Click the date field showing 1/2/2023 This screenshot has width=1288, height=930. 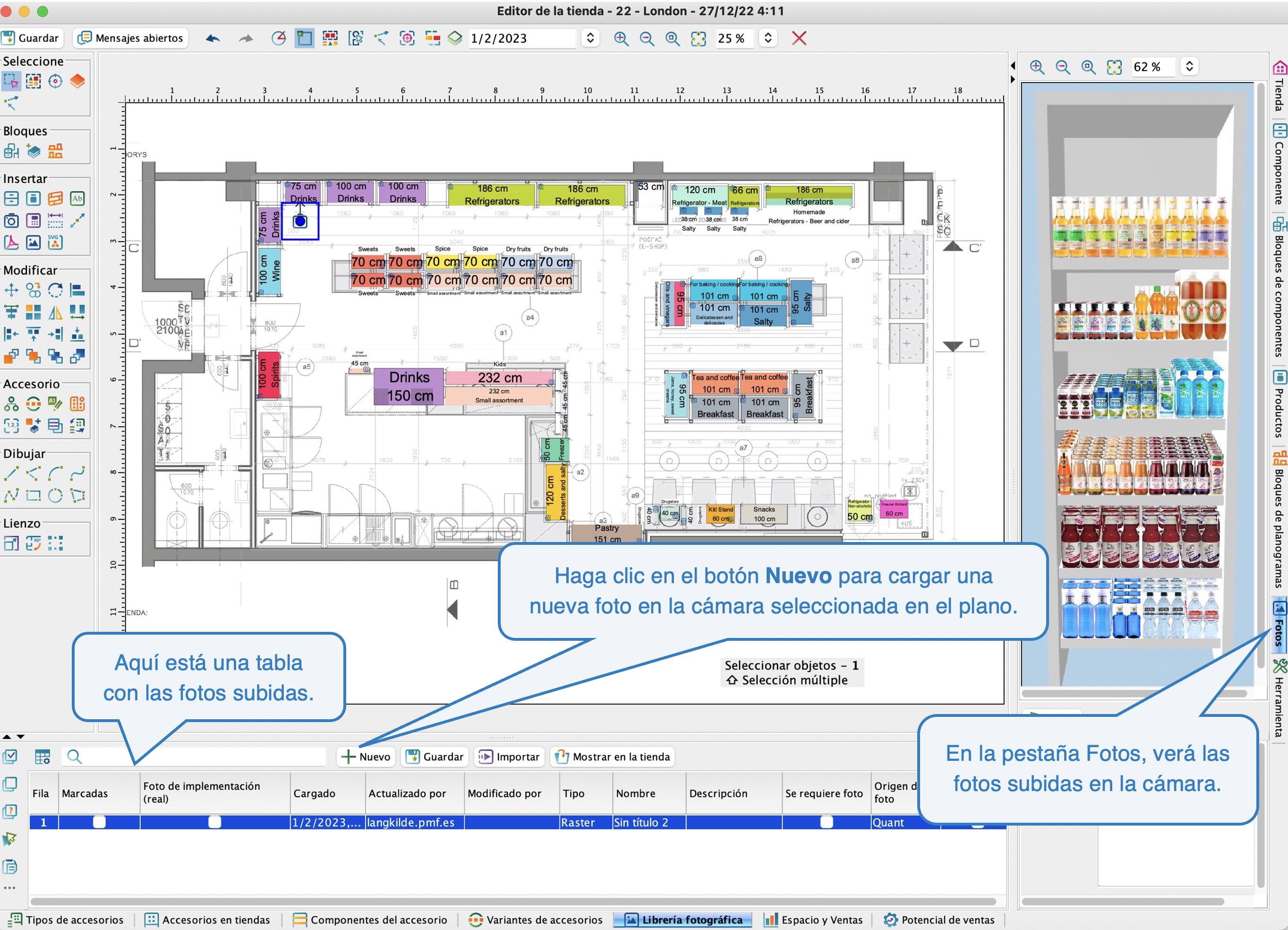(522, 38)
